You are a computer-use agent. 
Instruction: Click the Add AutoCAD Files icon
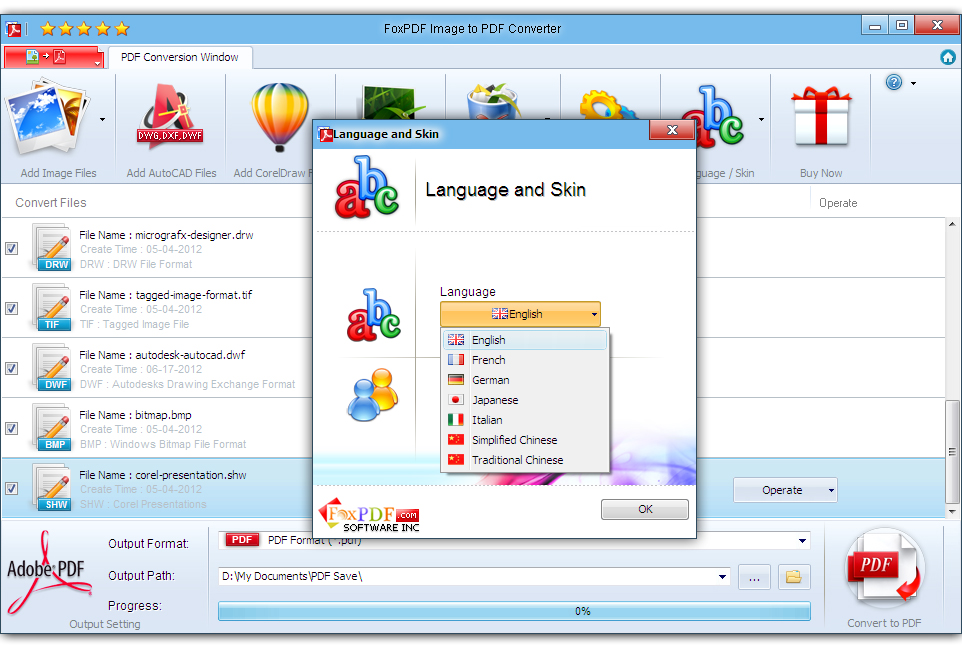170,117
